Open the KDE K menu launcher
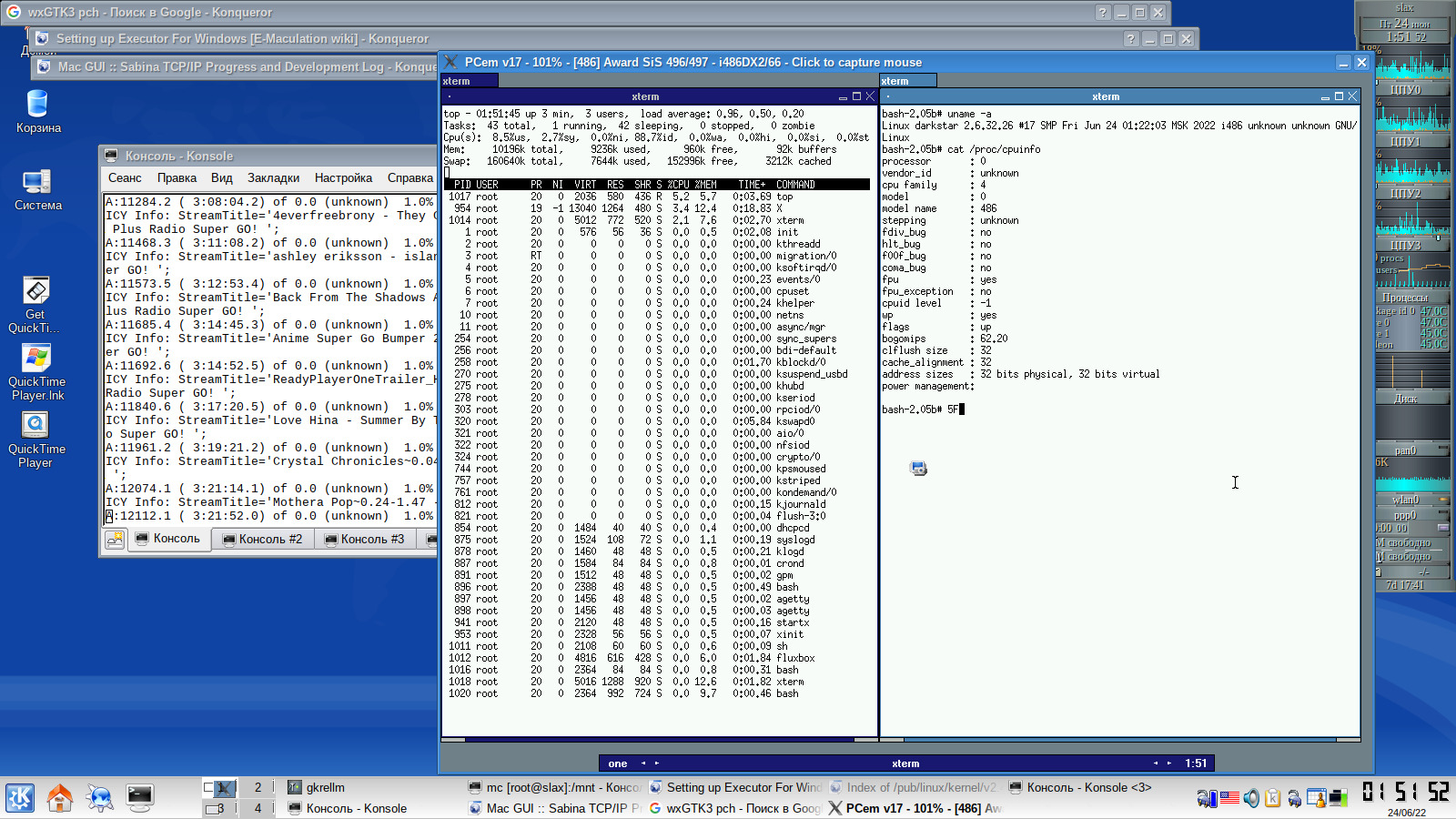This screenshot has width=1456, height=819. coord(20,798)
